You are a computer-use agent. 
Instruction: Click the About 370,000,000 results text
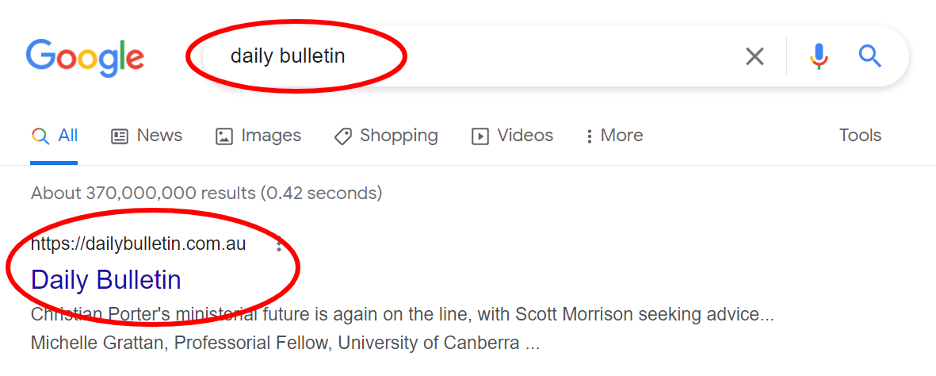pyautogui.click(x=207, y=193)
